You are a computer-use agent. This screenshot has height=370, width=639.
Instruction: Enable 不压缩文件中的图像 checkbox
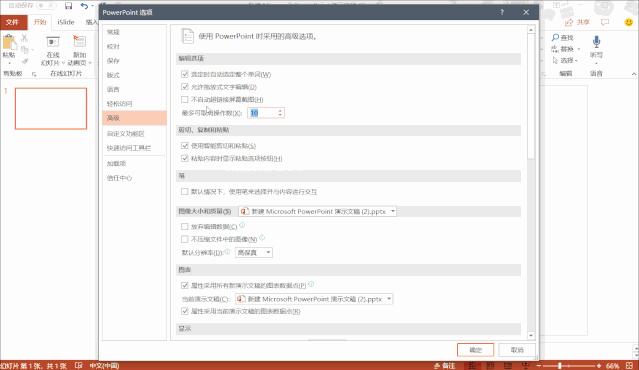point(185,239)
